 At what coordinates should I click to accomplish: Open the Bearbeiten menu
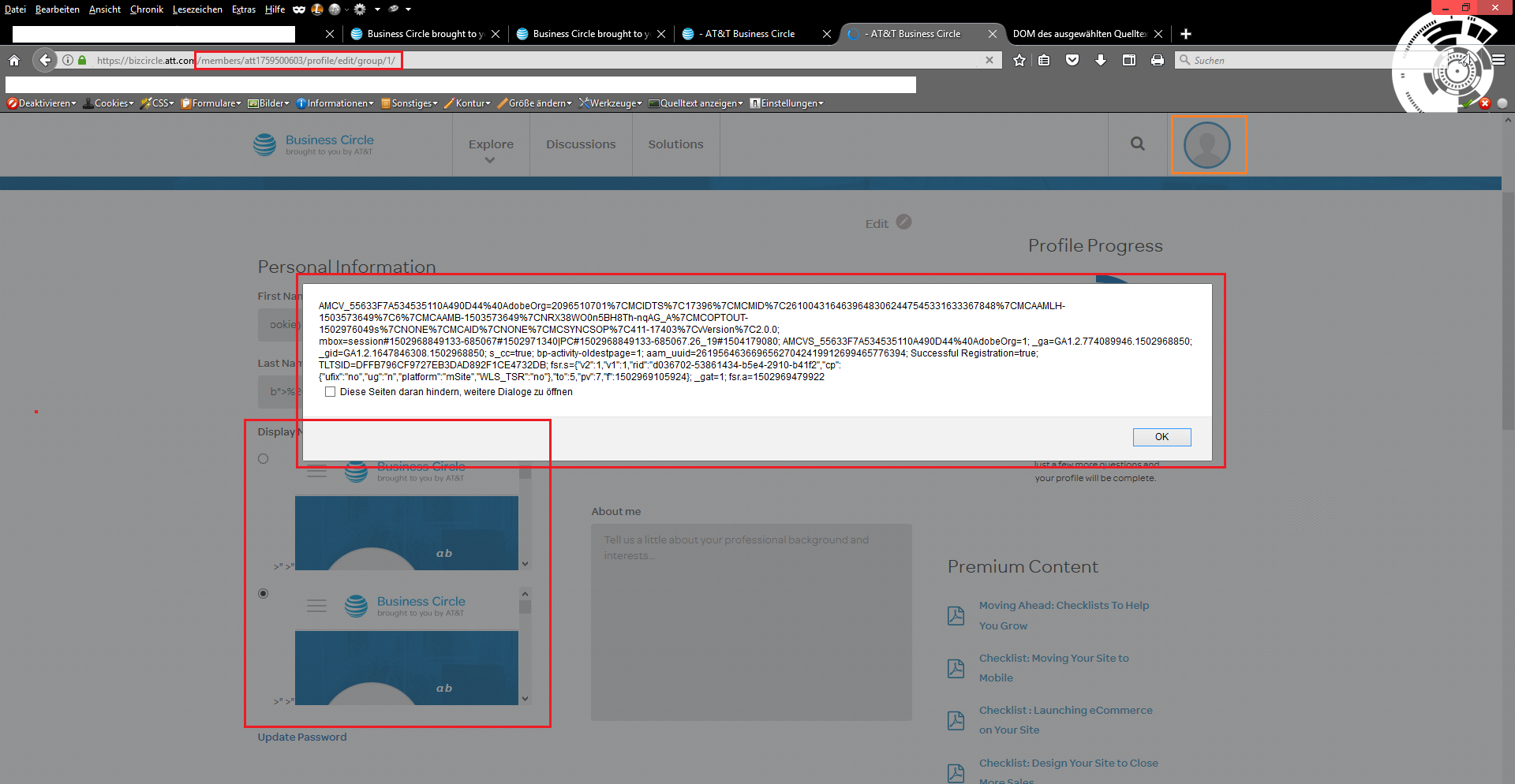click(58, 9)
